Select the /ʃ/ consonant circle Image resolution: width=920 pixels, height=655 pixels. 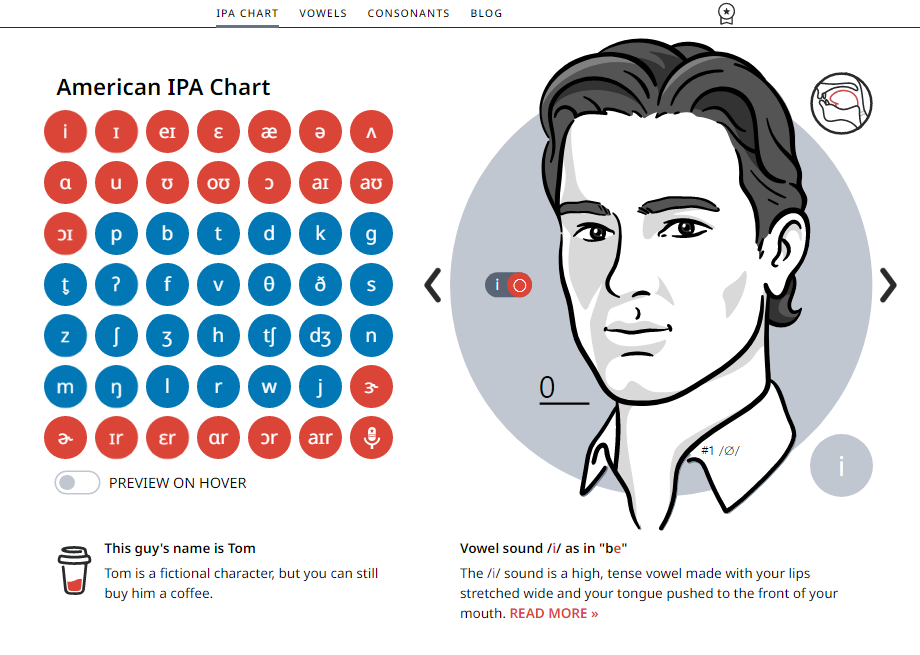click(116, 336)
